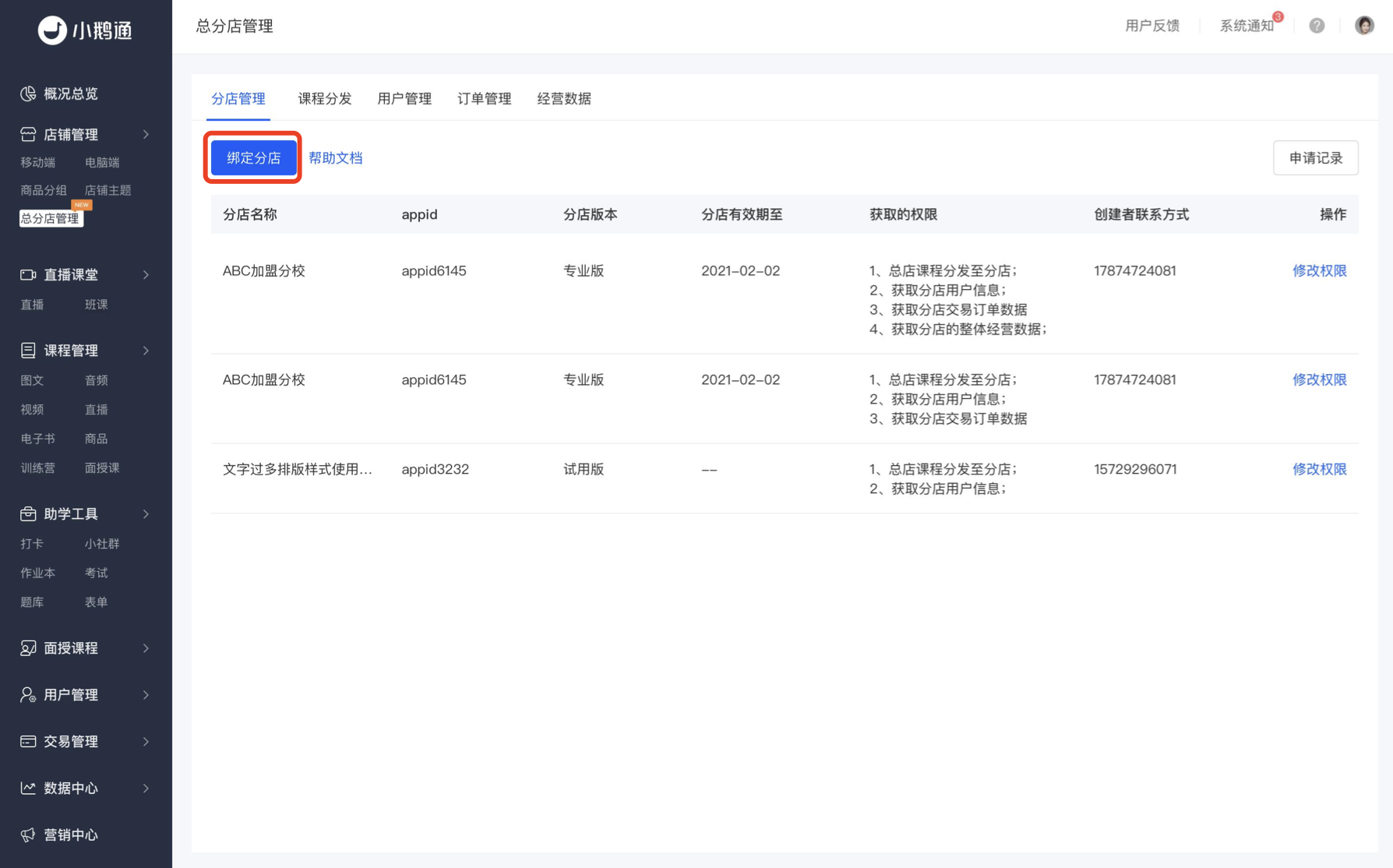Switch to the 课程分发 tab

click(x=325, y=99)
